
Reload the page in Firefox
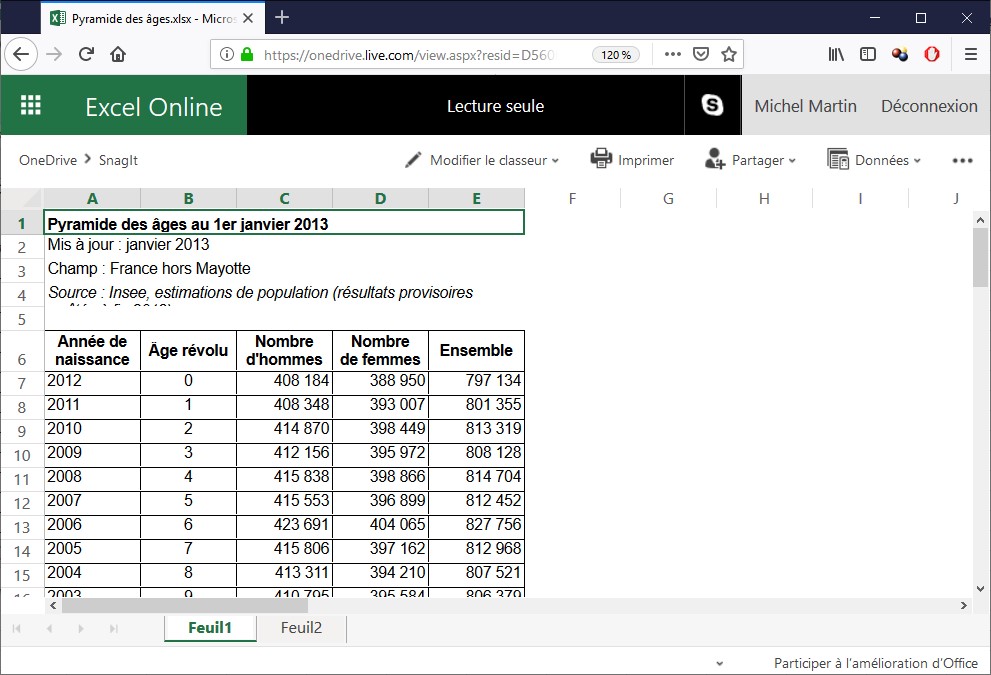pyautogui.click(x=86, y=55)
